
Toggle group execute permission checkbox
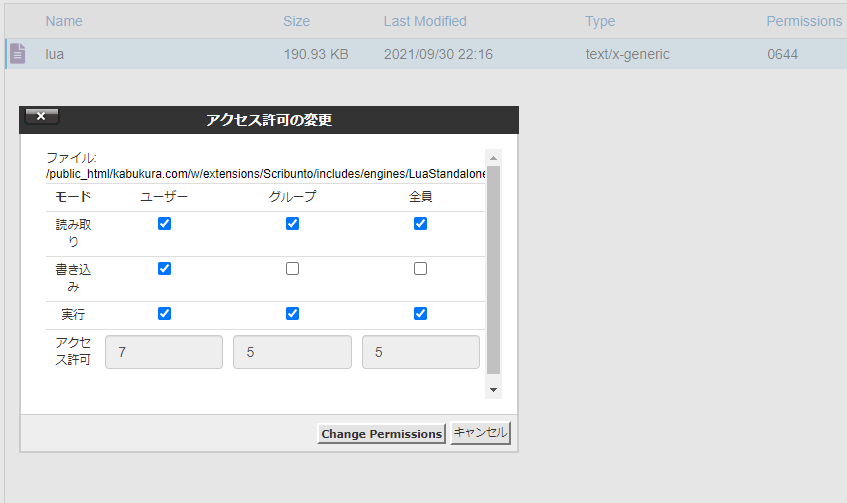pyautogui.click(x=292, y=314)
